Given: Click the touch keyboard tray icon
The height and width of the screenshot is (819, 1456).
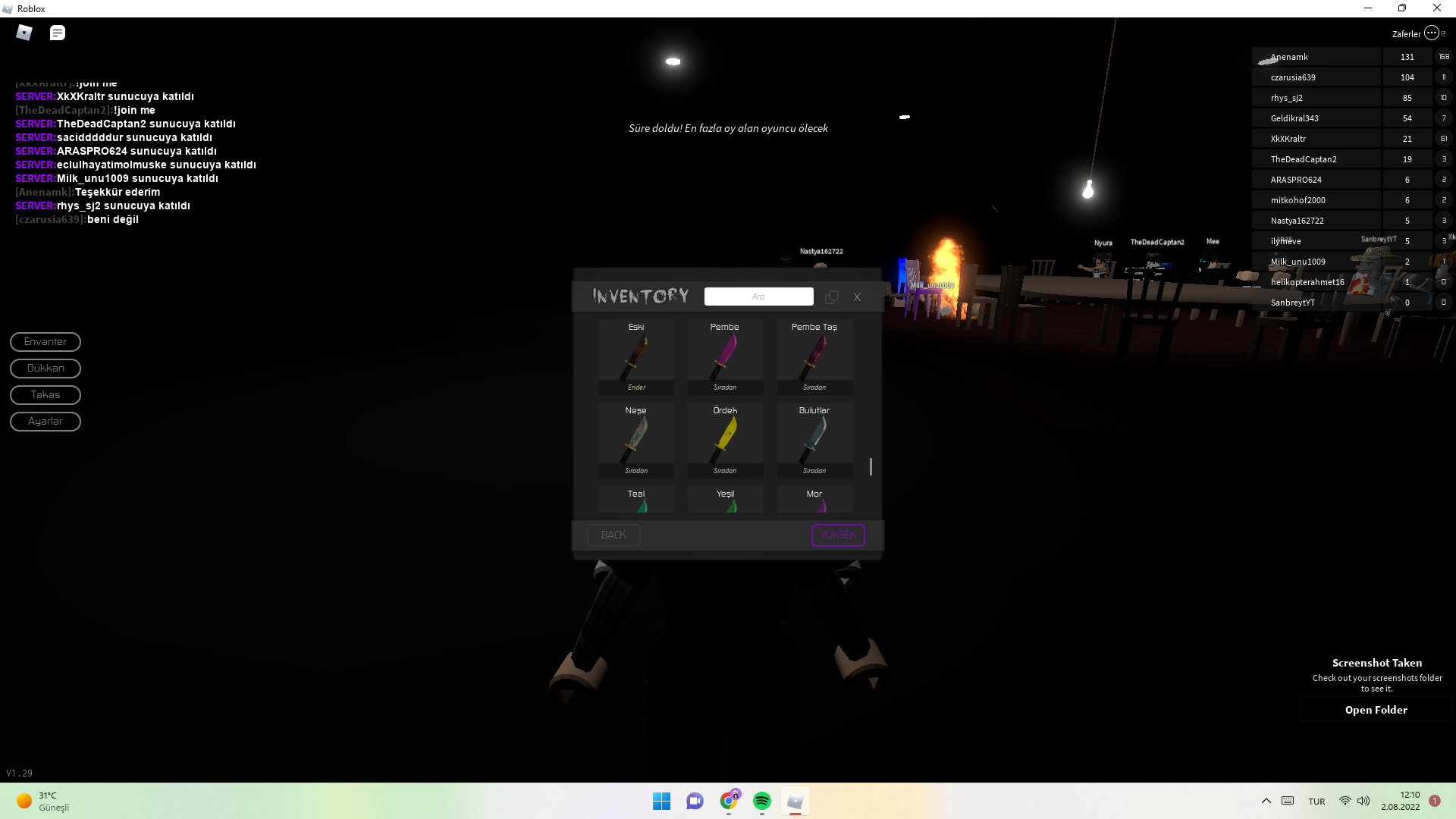Looking at the screenshot, I should pyautogui.click(x=1288, y=802).
